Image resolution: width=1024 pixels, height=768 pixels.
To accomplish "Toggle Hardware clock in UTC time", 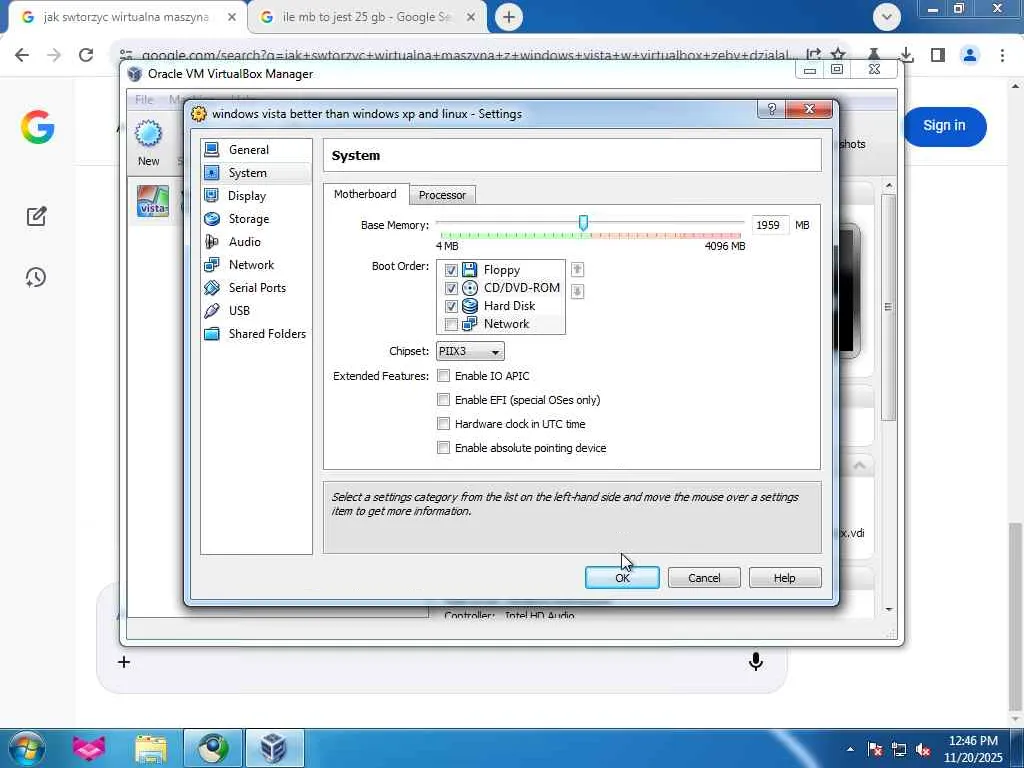I will point(443,424).
